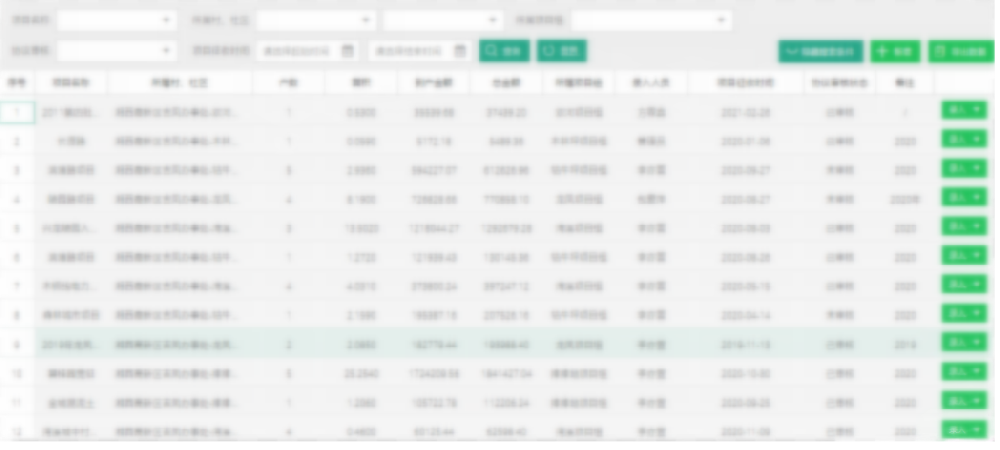Select the highlighted row 9 number cell

17,345
